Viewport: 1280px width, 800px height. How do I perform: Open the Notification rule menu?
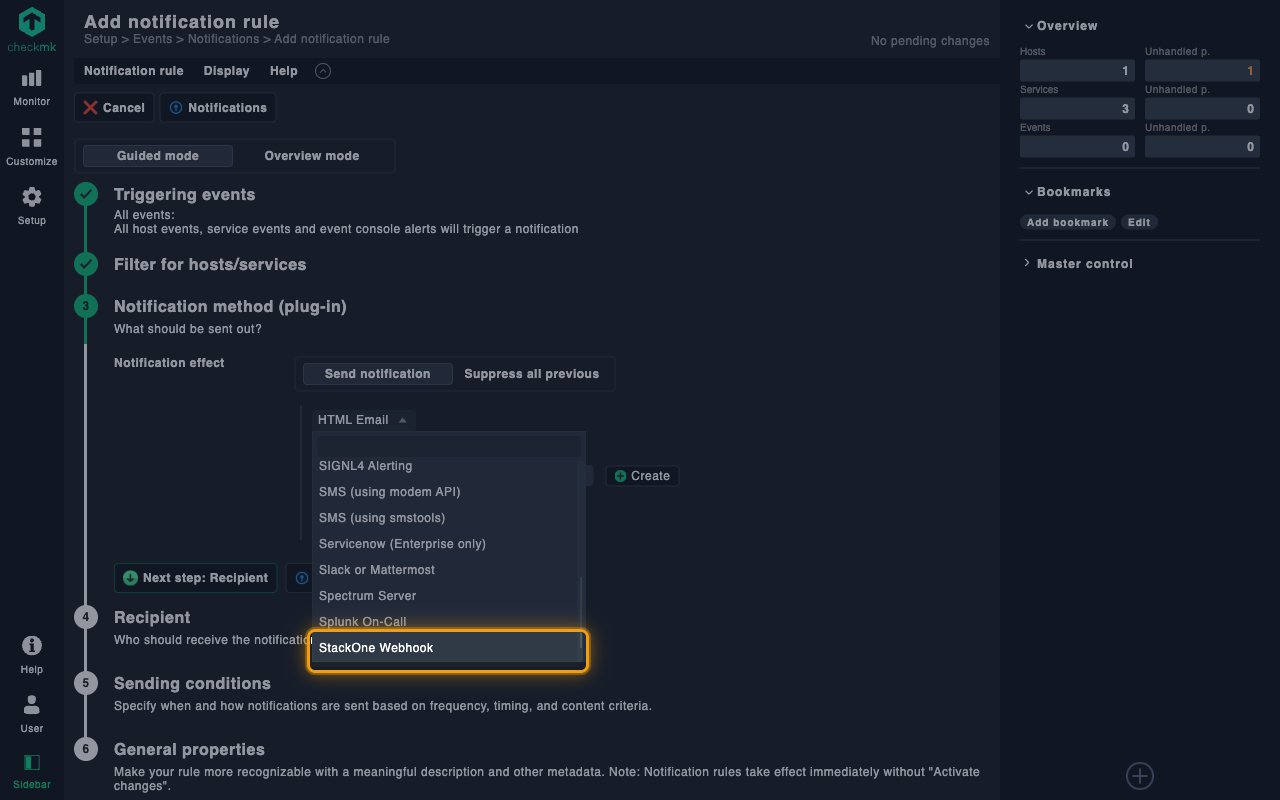point(134,71)
